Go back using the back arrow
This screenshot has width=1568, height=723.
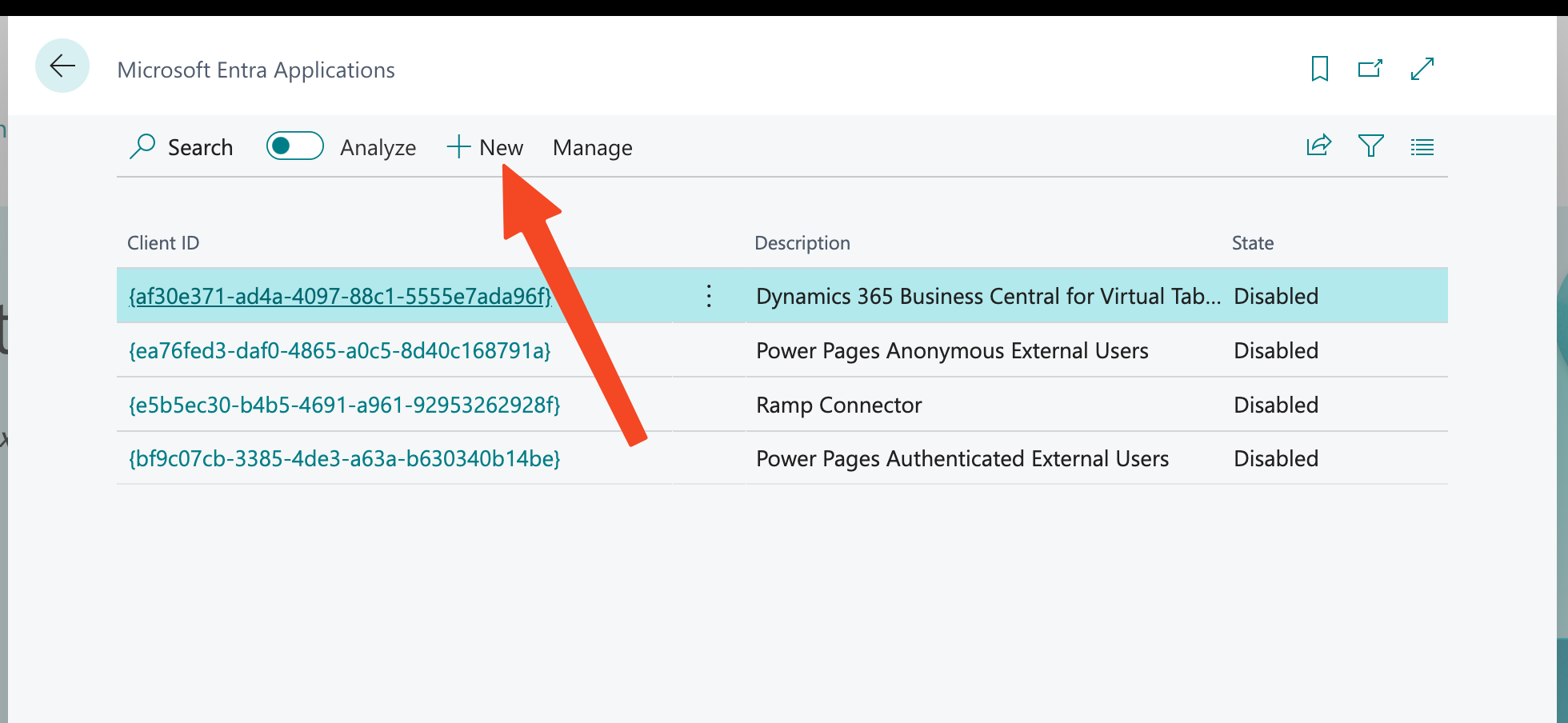click(x=62, y=66)
